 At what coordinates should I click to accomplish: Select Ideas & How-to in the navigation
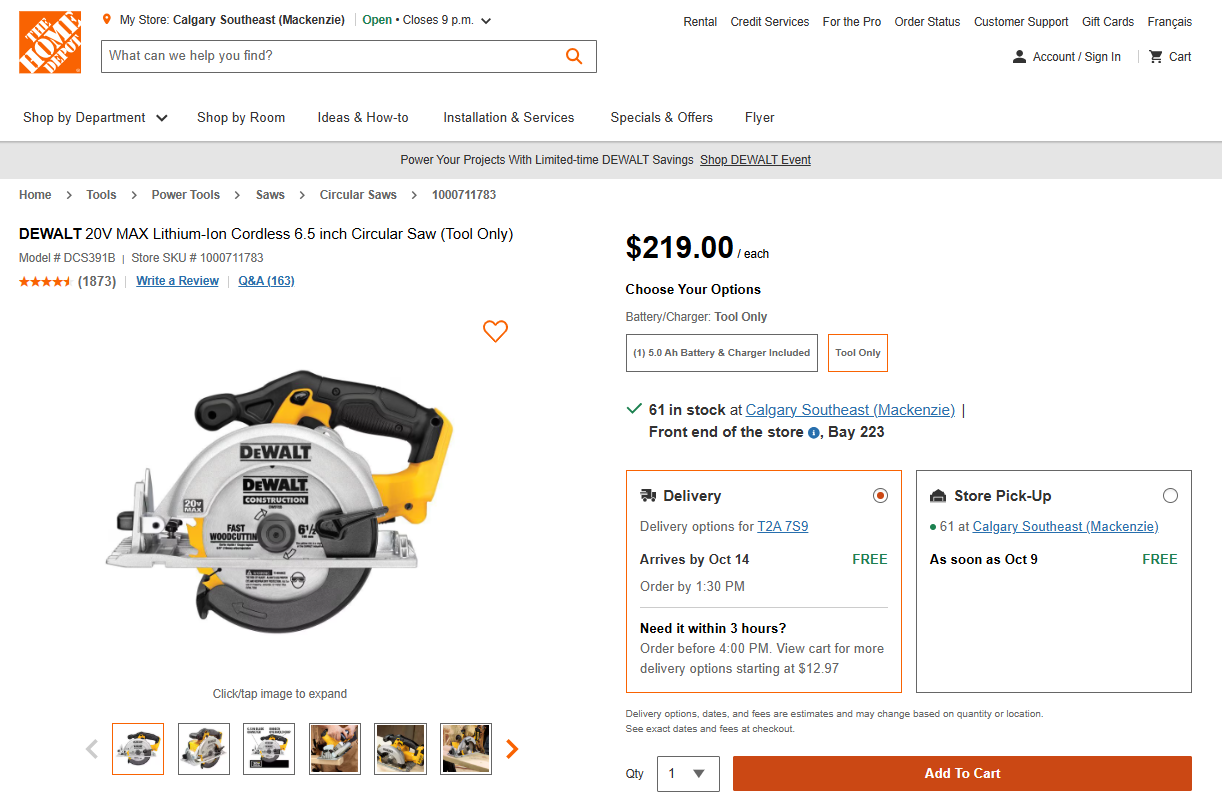tap(362, 117)
